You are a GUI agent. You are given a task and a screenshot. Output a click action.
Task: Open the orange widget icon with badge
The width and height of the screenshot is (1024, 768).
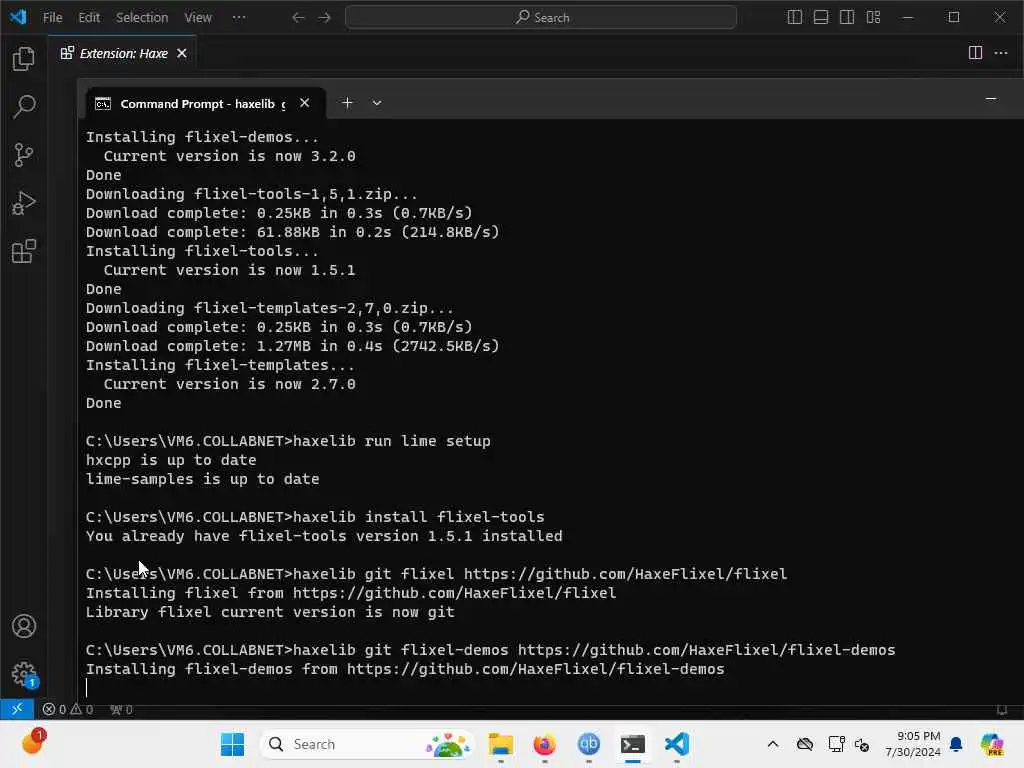33,742
